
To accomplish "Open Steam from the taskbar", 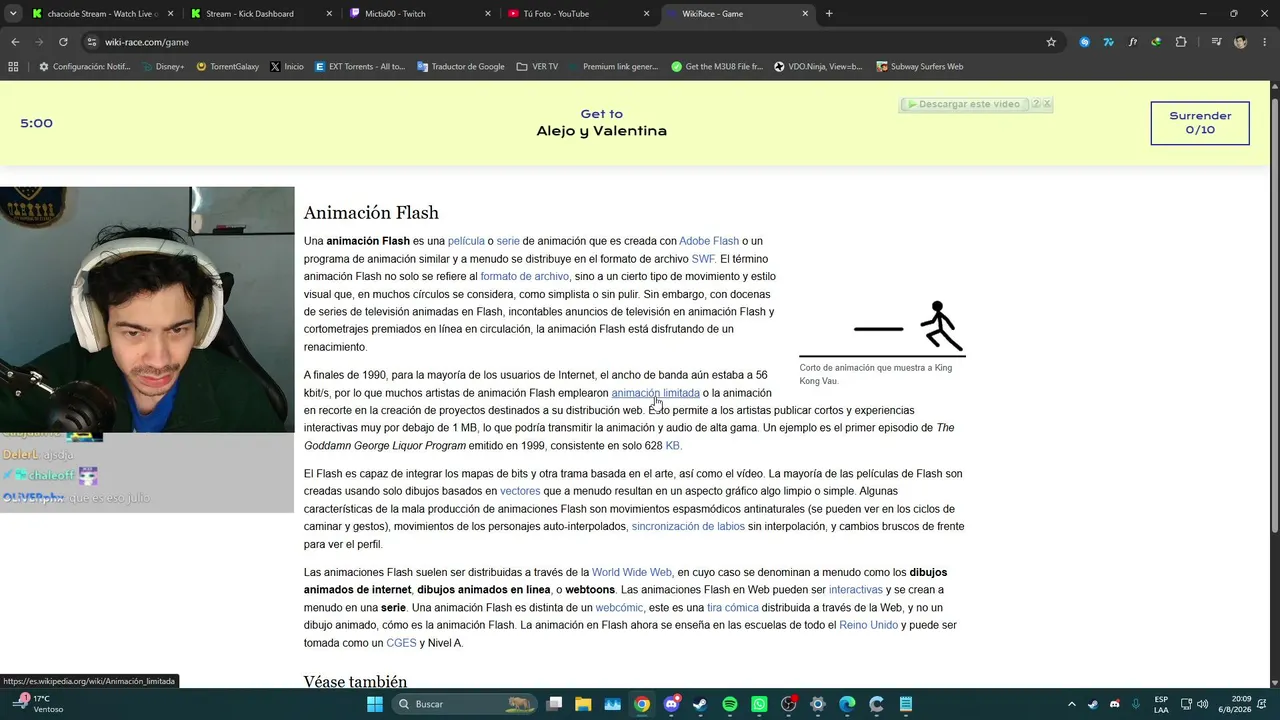I will click(700, 704).
